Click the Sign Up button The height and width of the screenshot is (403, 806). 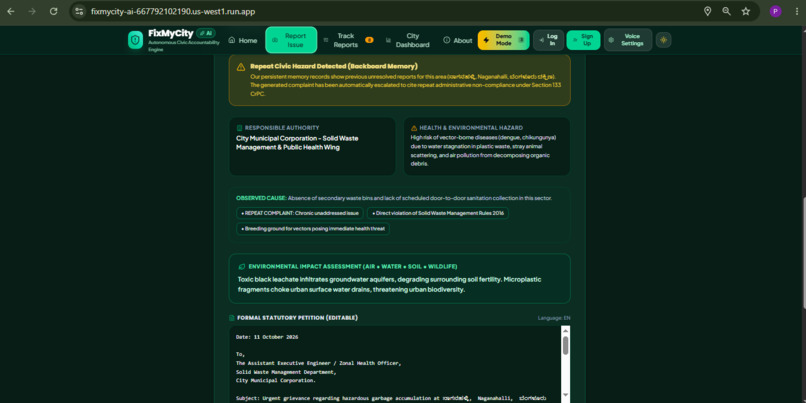point(583,40)
